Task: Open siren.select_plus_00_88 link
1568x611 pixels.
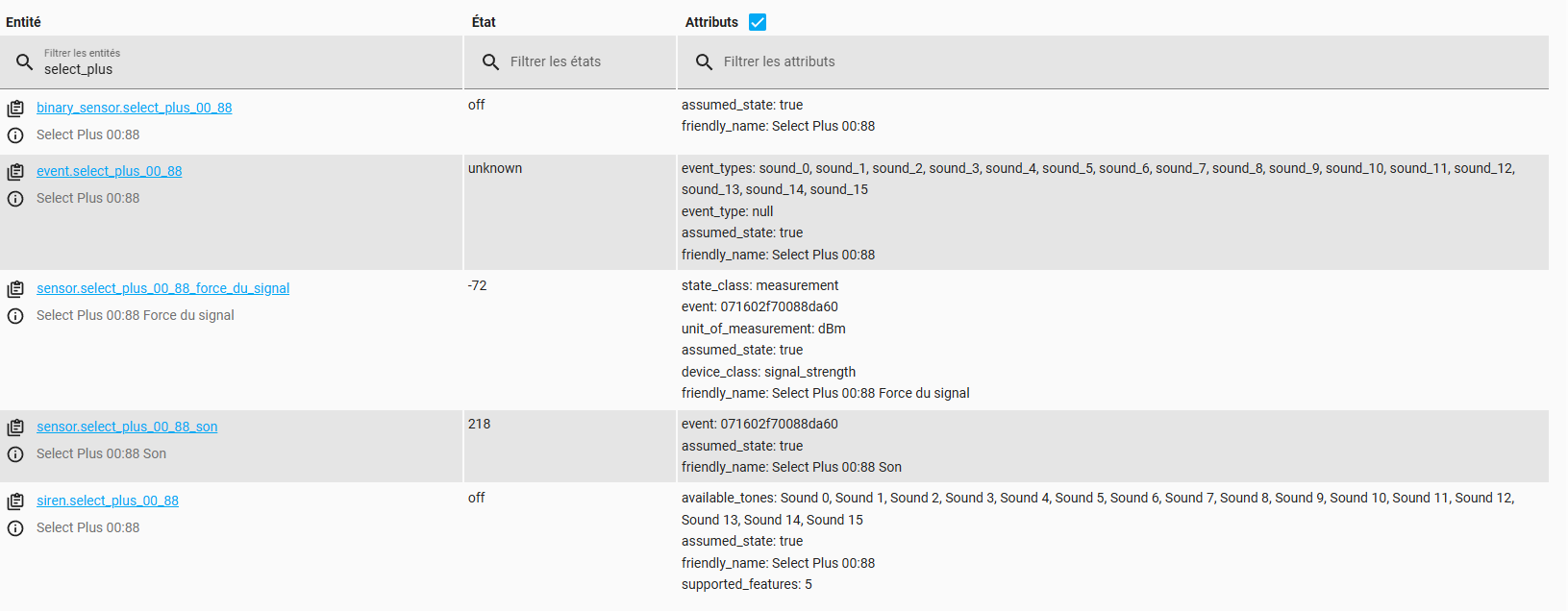Action: click(108, 501)
